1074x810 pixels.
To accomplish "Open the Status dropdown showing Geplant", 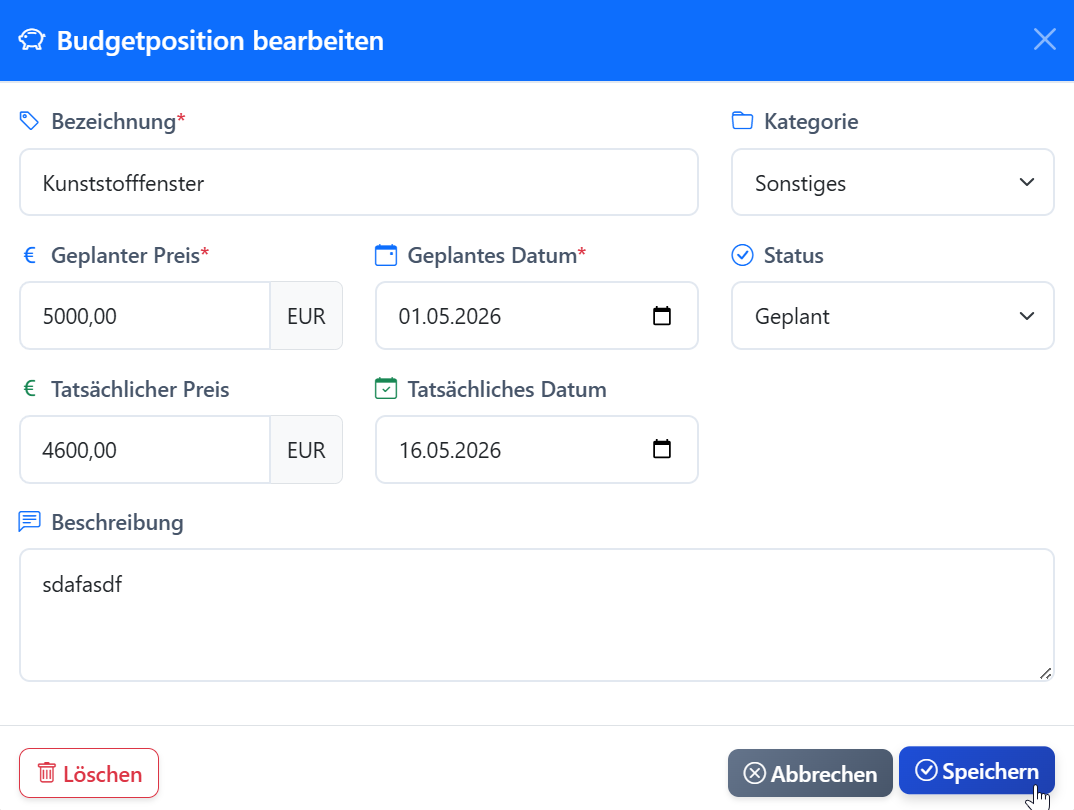I will click(x=892, y=315).
